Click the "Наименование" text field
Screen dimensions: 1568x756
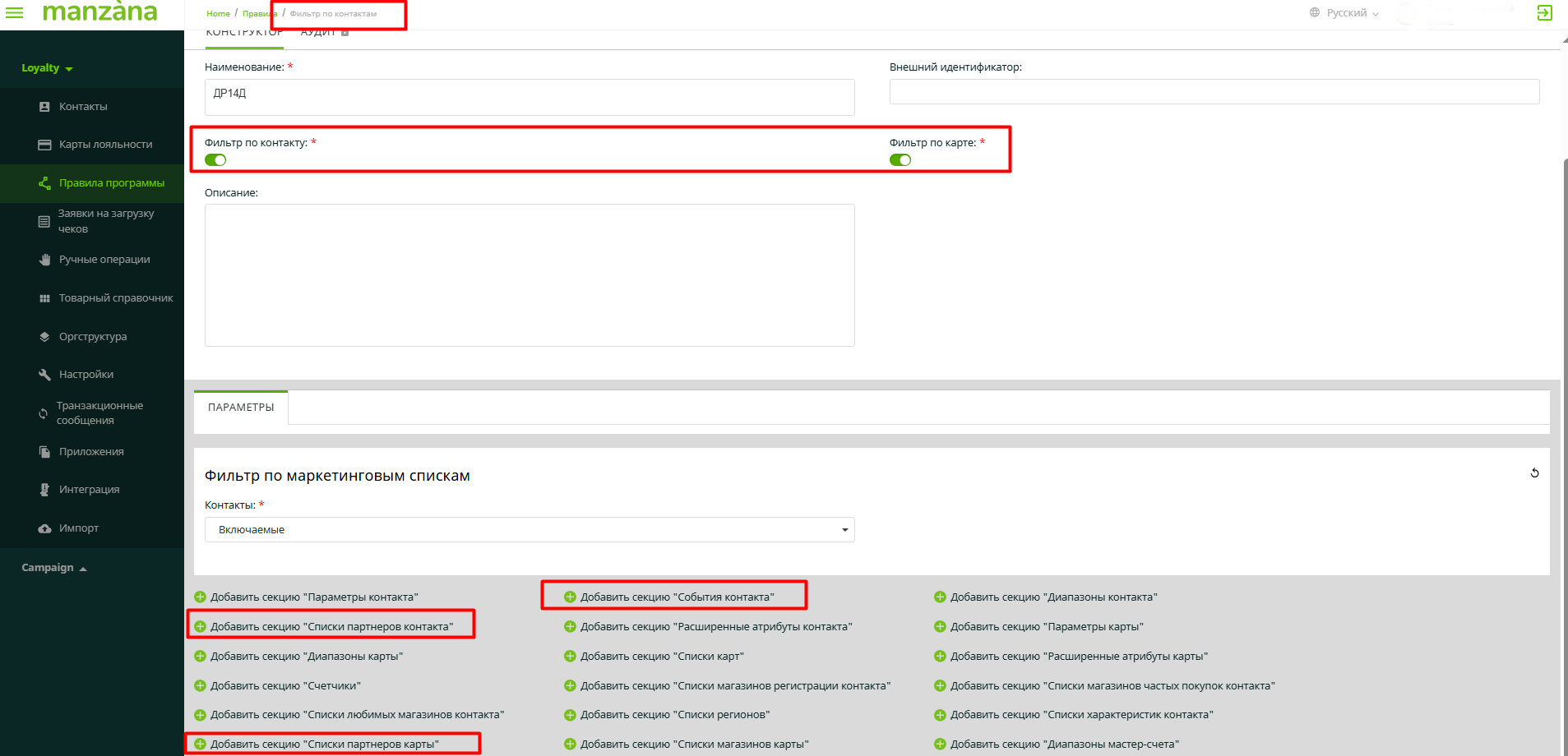(530, 97)
